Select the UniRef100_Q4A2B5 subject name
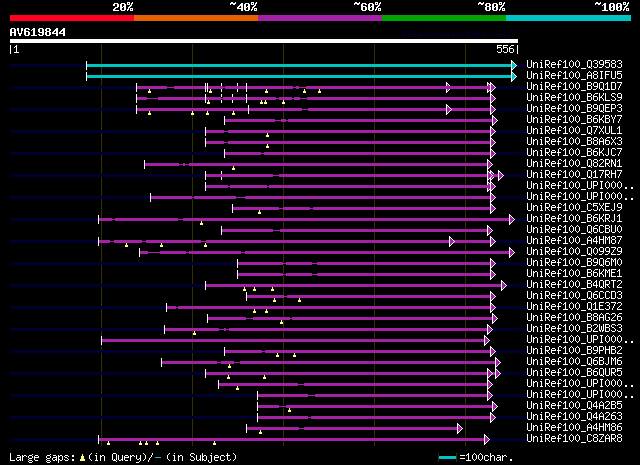 pyautogui.click(x=574, y=406)
